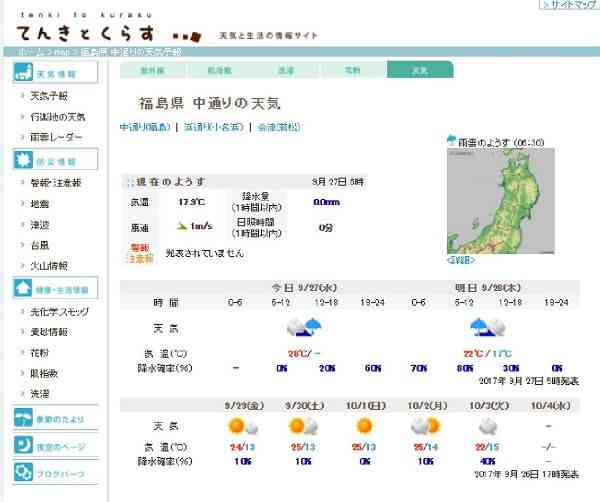This screenshot has height=502, width=600.
Task: Click the 健康・生活情報 house icon
Action: coord(23,288)
